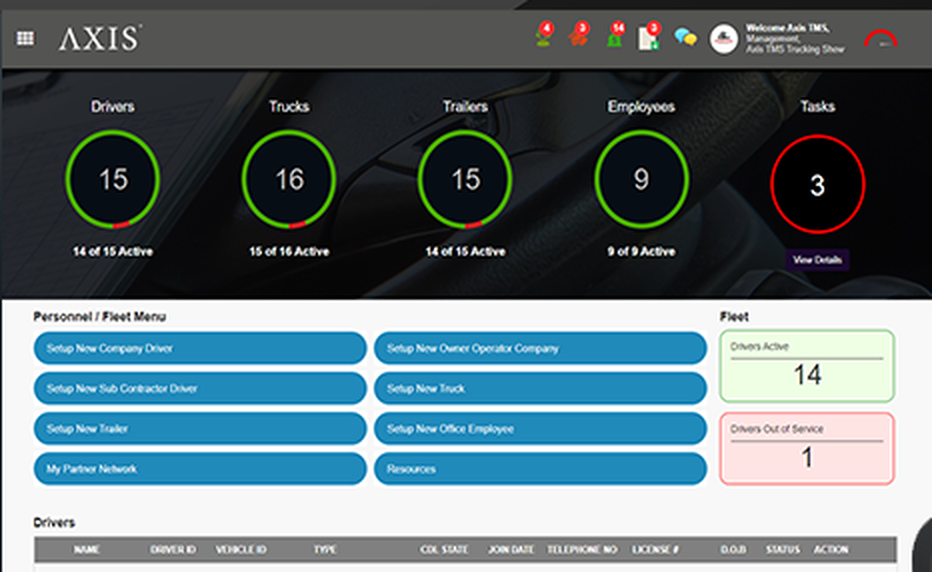Click the 'Personnel / Fleet Menu' heading
The image size is (932, 572).
click(99, 317)
